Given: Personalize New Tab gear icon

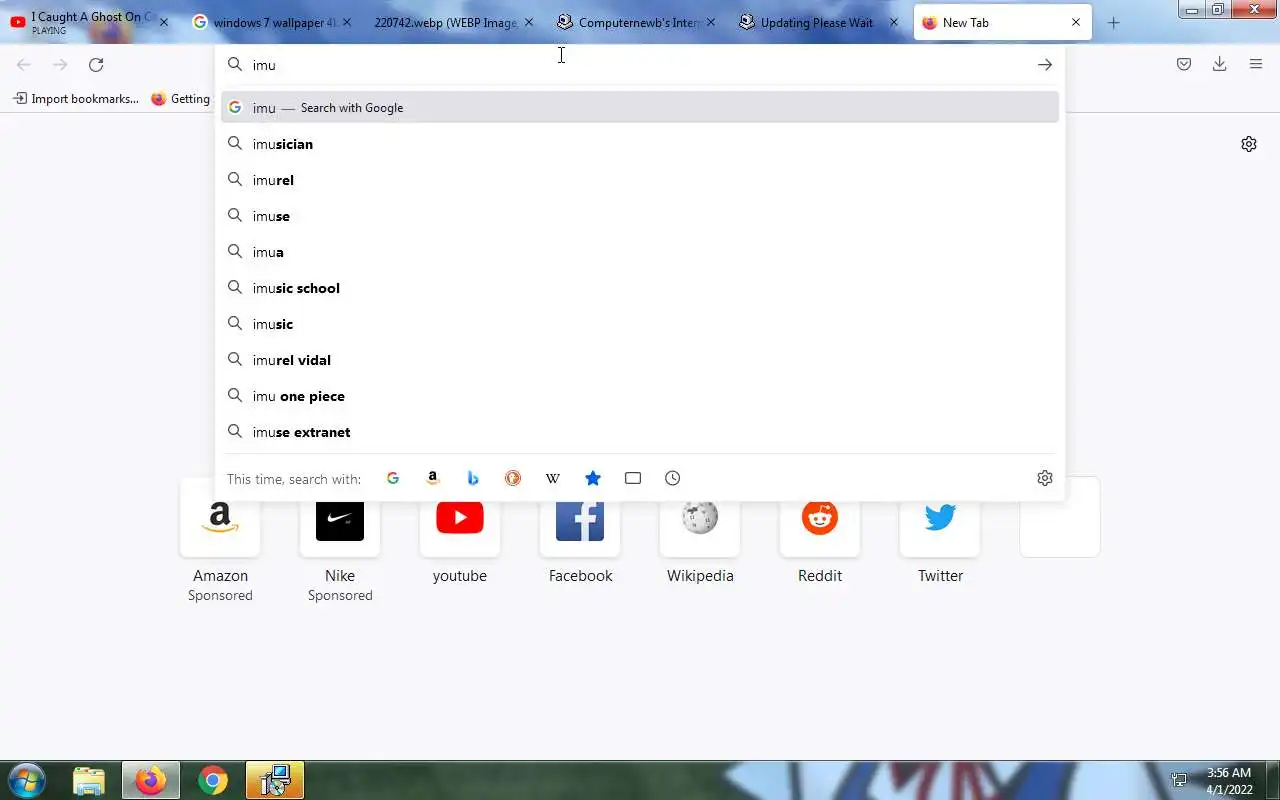Looking at the screenshot, I should pyautogui.click(x=1249, y=144).
